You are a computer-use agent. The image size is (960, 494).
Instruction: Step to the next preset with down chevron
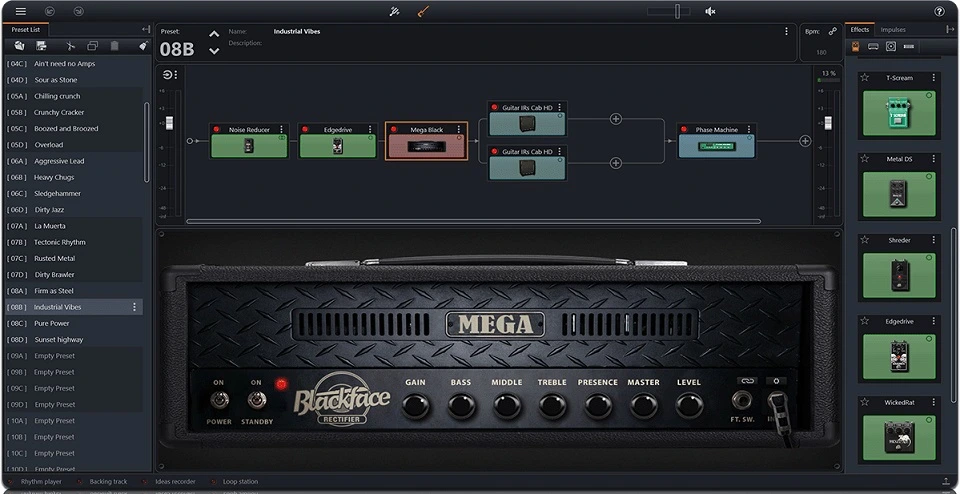point(214,51)
